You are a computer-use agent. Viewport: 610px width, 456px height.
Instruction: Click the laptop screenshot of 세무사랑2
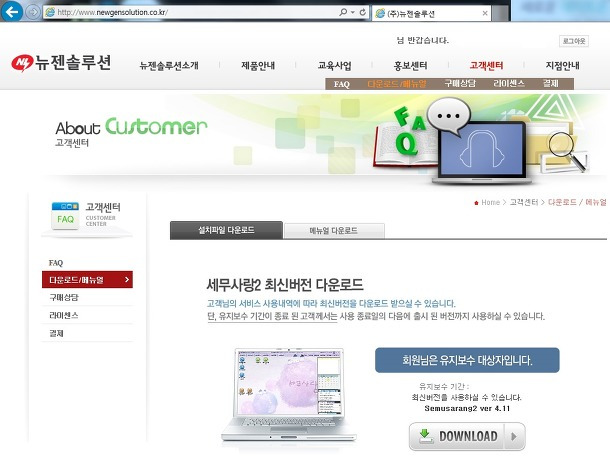click(289, 395)
